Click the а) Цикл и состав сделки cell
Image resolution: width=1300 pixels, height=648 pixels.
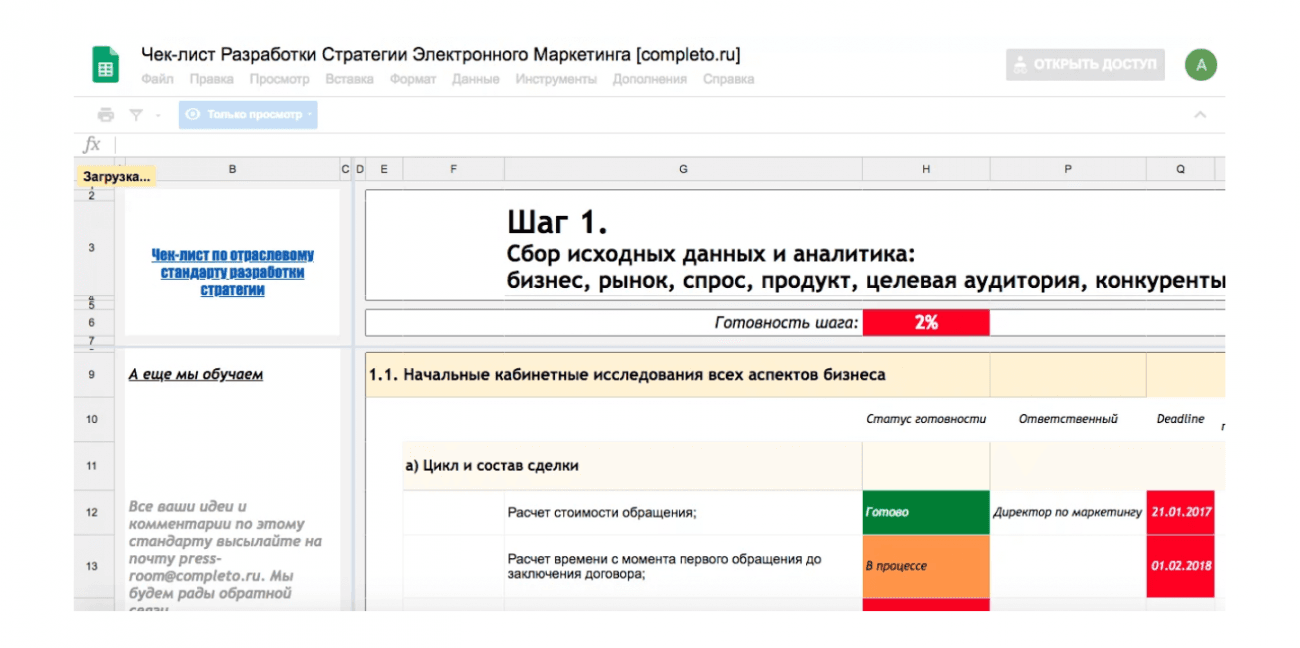pos(491,466)
